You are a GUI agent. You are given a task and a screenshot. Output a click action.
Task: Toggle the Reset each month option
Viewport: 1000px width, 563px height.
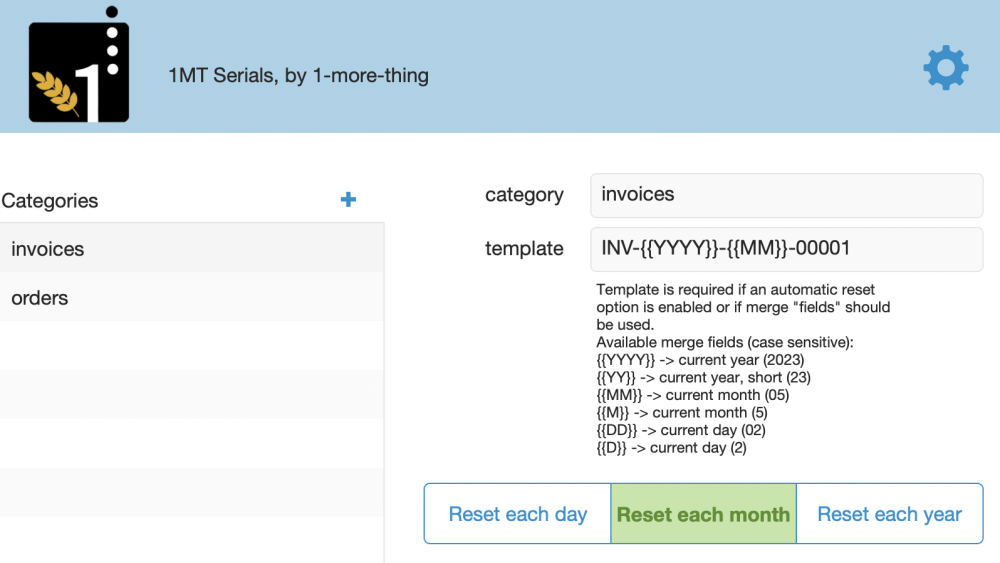[703, 514]
